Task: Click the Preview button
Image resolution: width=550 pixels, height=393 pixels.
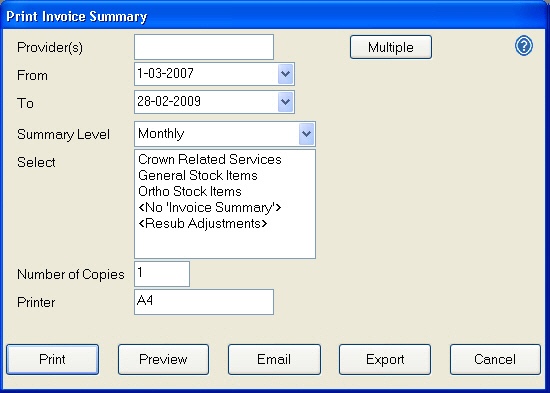Action: [163, 359]
